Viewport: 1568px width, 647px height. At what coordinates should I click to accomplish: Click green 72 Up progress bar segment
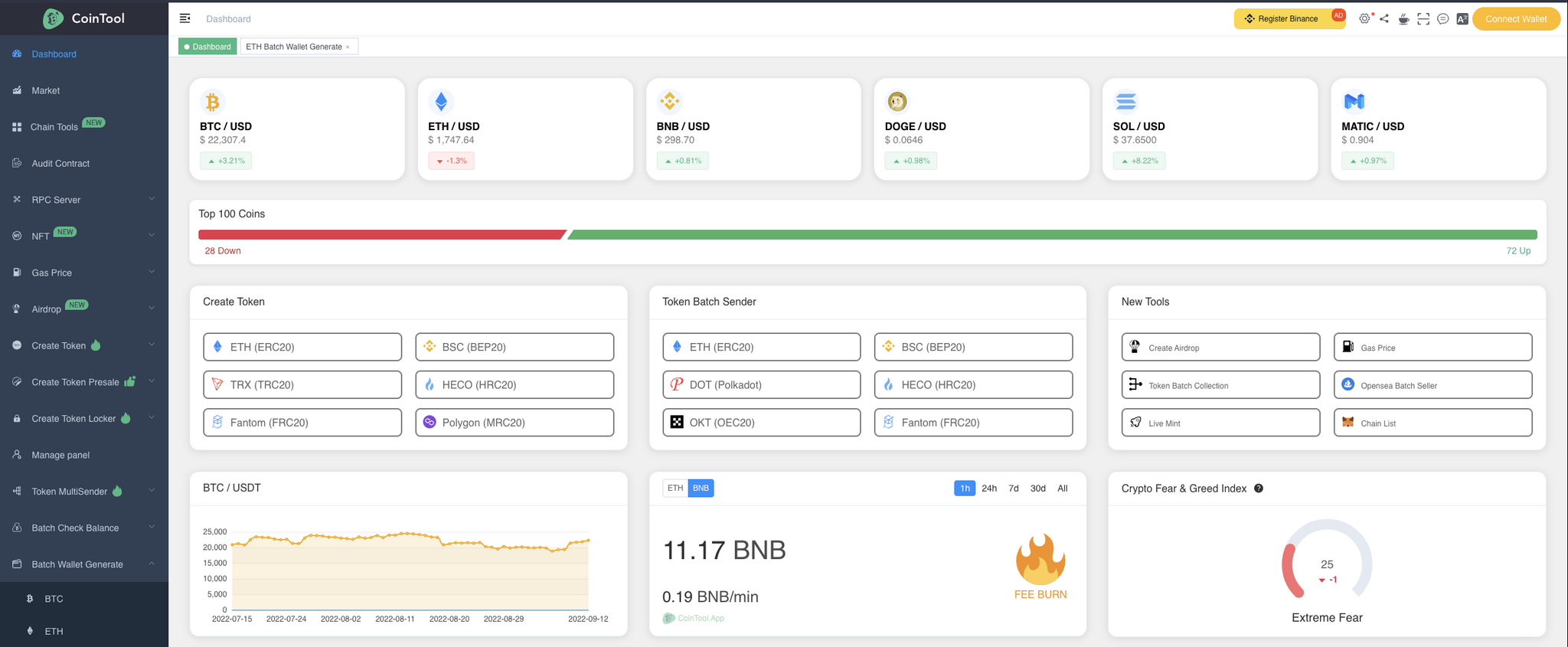[1052, 235]
